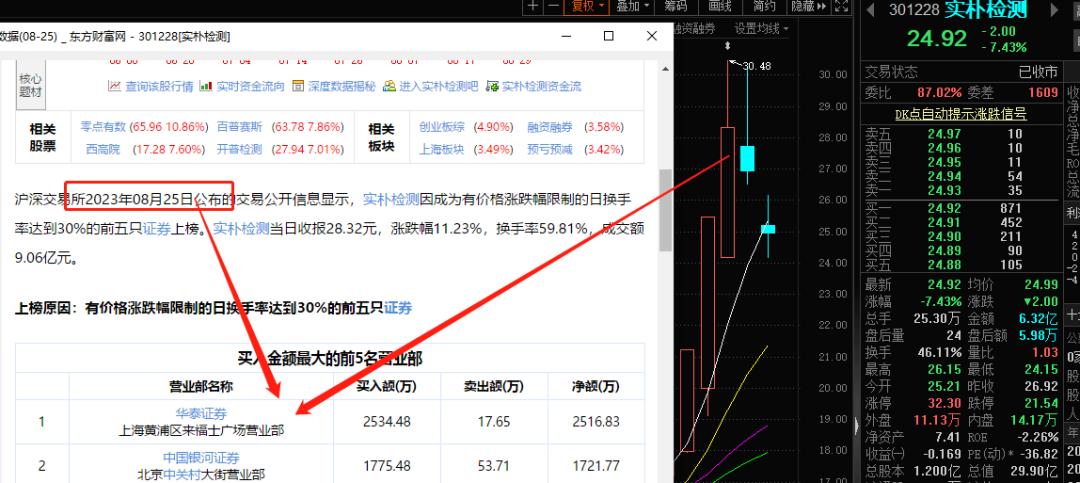Select the 筹码 toolbar tab

[675, 6]
